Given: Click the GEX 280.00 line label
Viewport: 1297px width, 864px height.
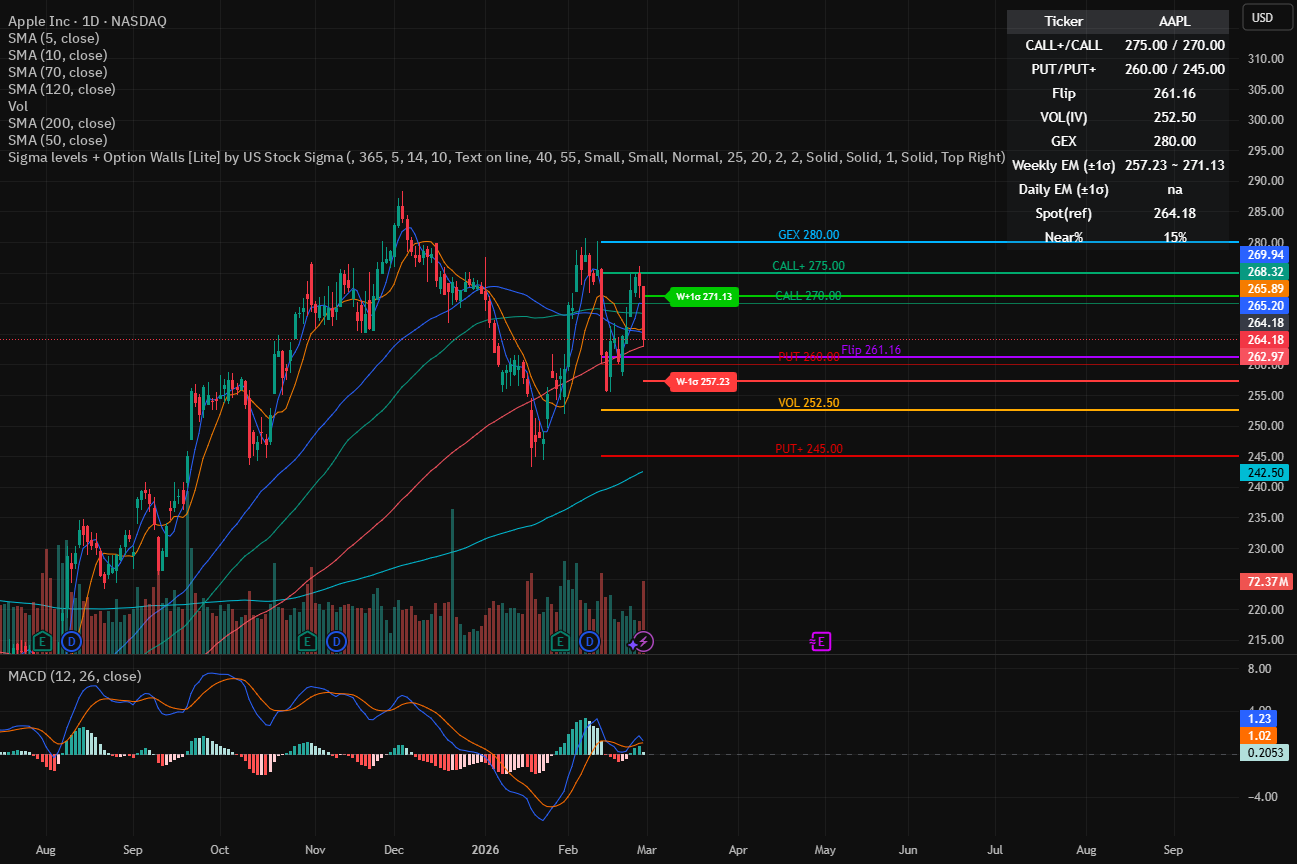Looking at the screenshot, I should tap(809, 235).
